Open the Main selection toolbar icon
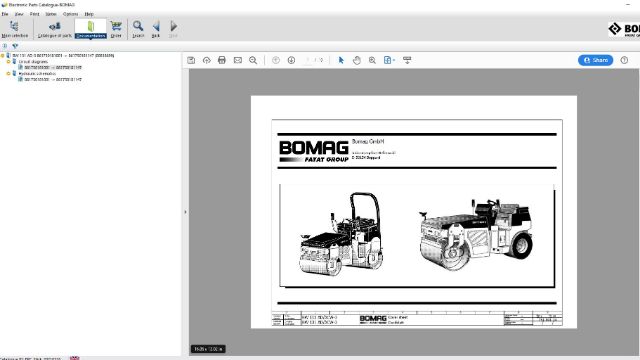The image size is (640, 360). pos(15,29)
